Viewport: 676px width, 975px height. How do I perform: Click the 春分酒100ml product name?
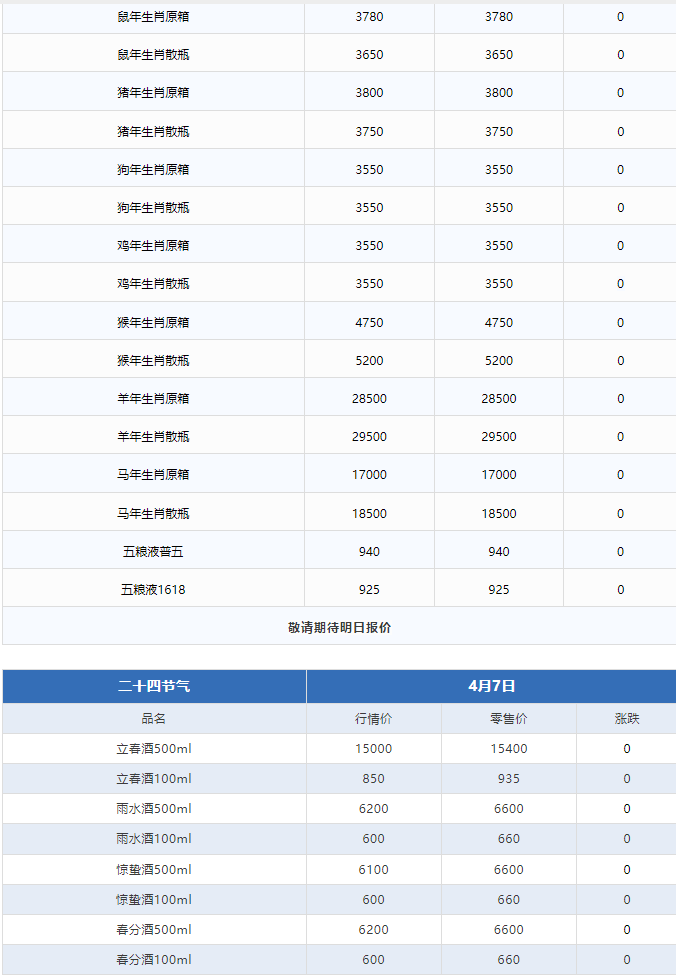point(154,959)
